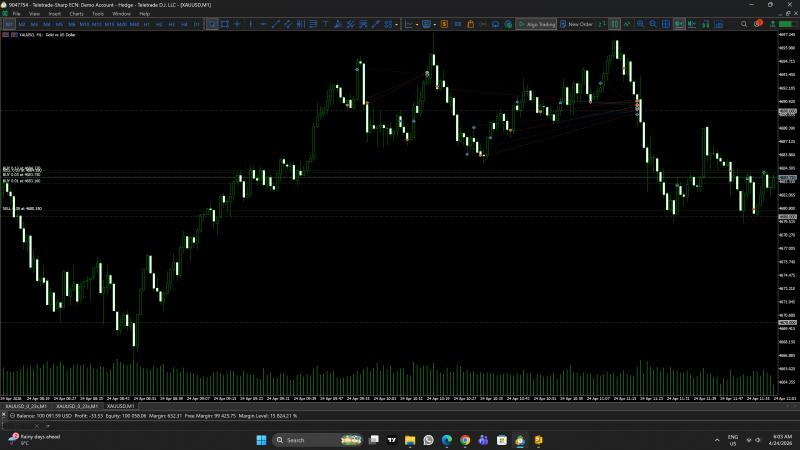Open the Help menu

pos(144,14)
